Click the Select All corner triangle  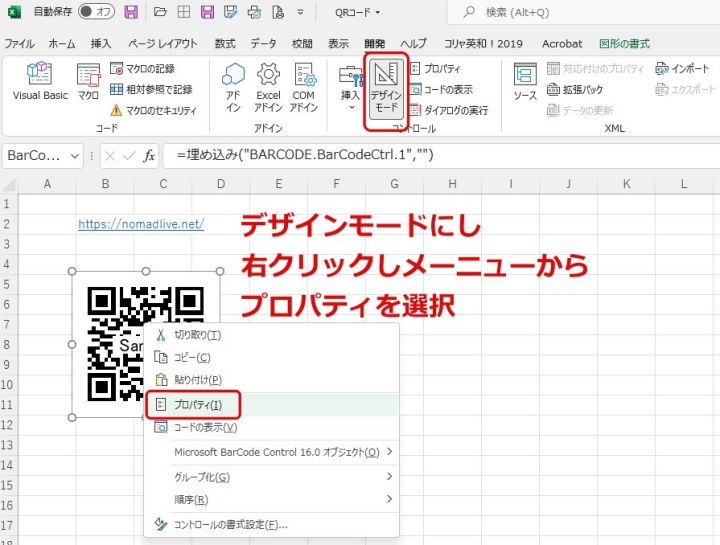coord(9,185)
